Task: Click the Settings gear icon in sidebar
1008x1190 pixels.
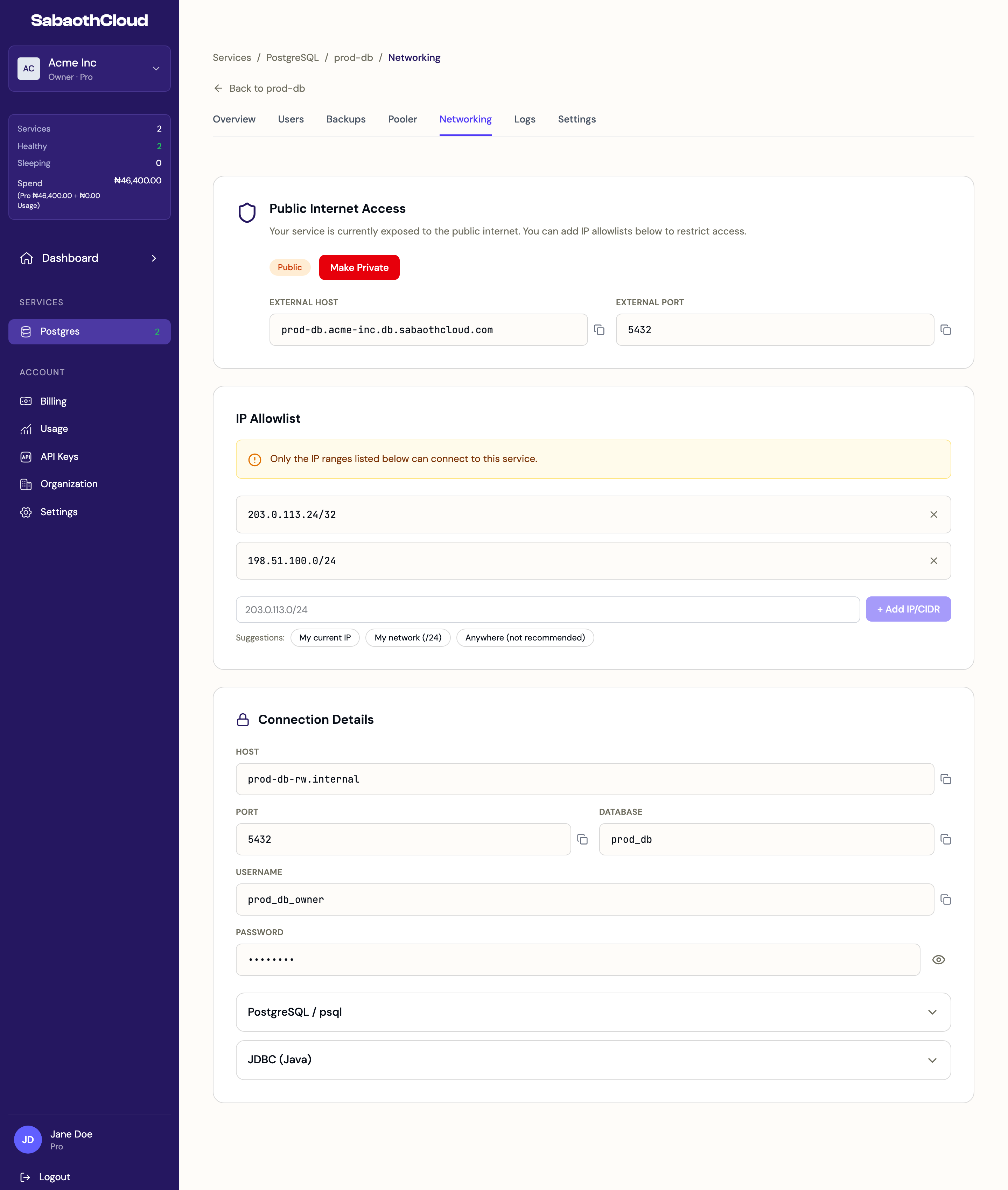Action: coord(26,512)
